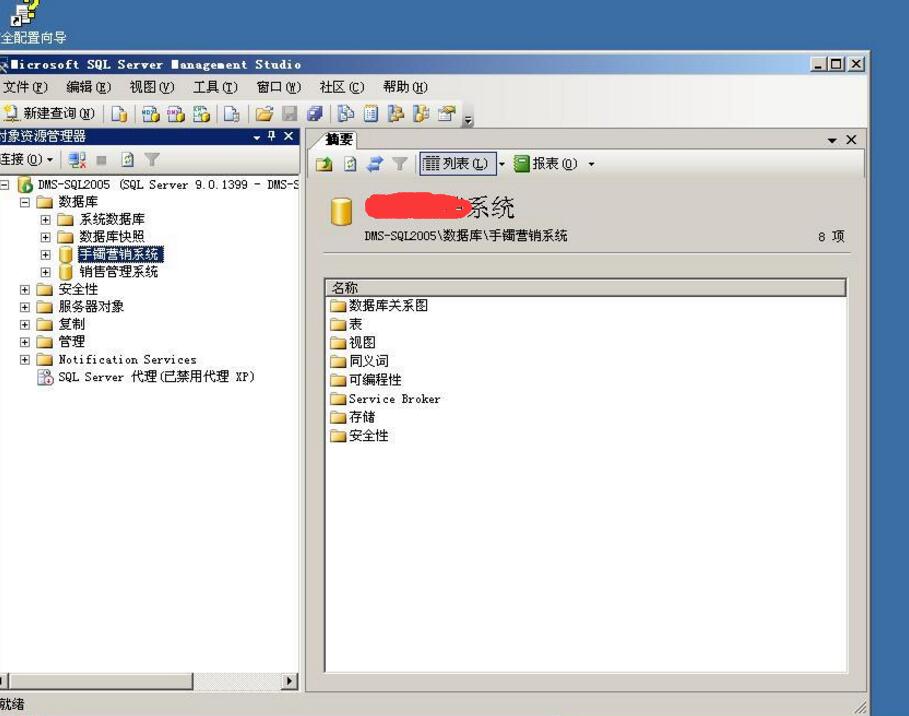The height and width of the screenshot is (716, 909).
Task: Click the Properties Window toolbar icon
Action: point(447,114)
